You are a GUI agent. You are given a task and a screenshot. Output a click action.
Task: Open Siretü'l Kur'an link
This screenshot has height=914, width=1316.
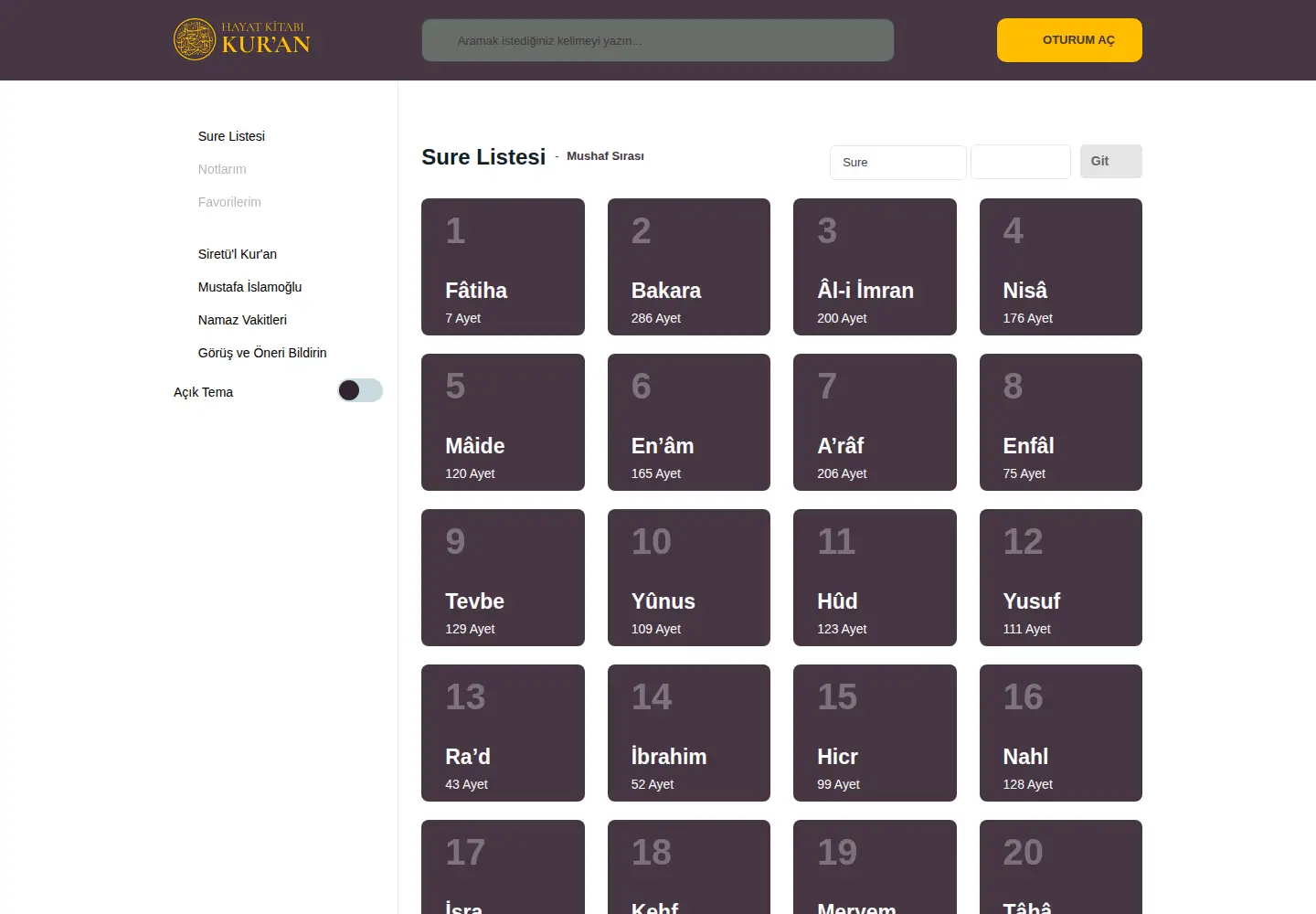238,254
